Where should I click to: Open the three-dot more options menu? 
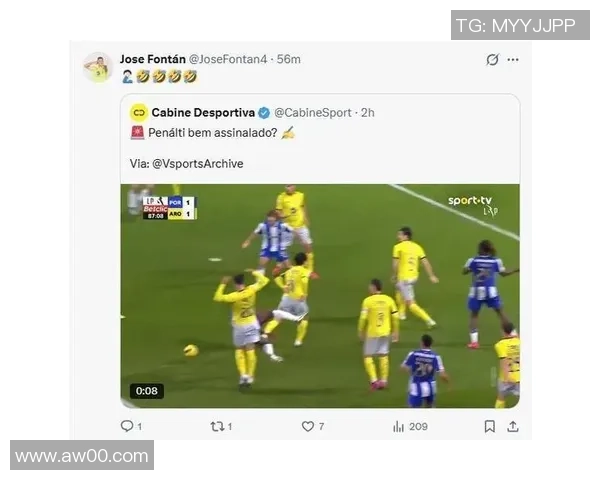[x=513, y=60]
